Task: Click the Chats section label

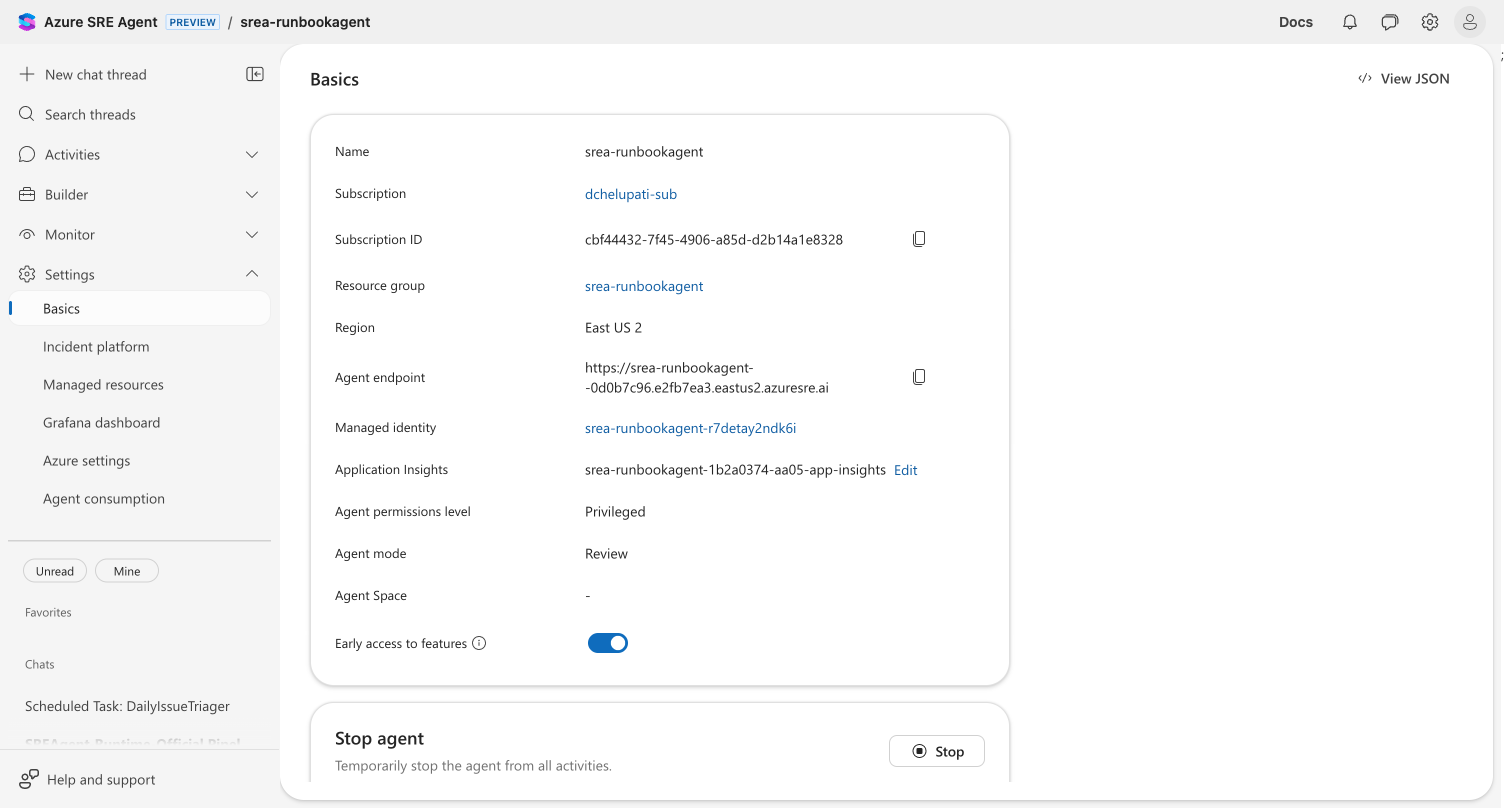Action: (40, 664)
